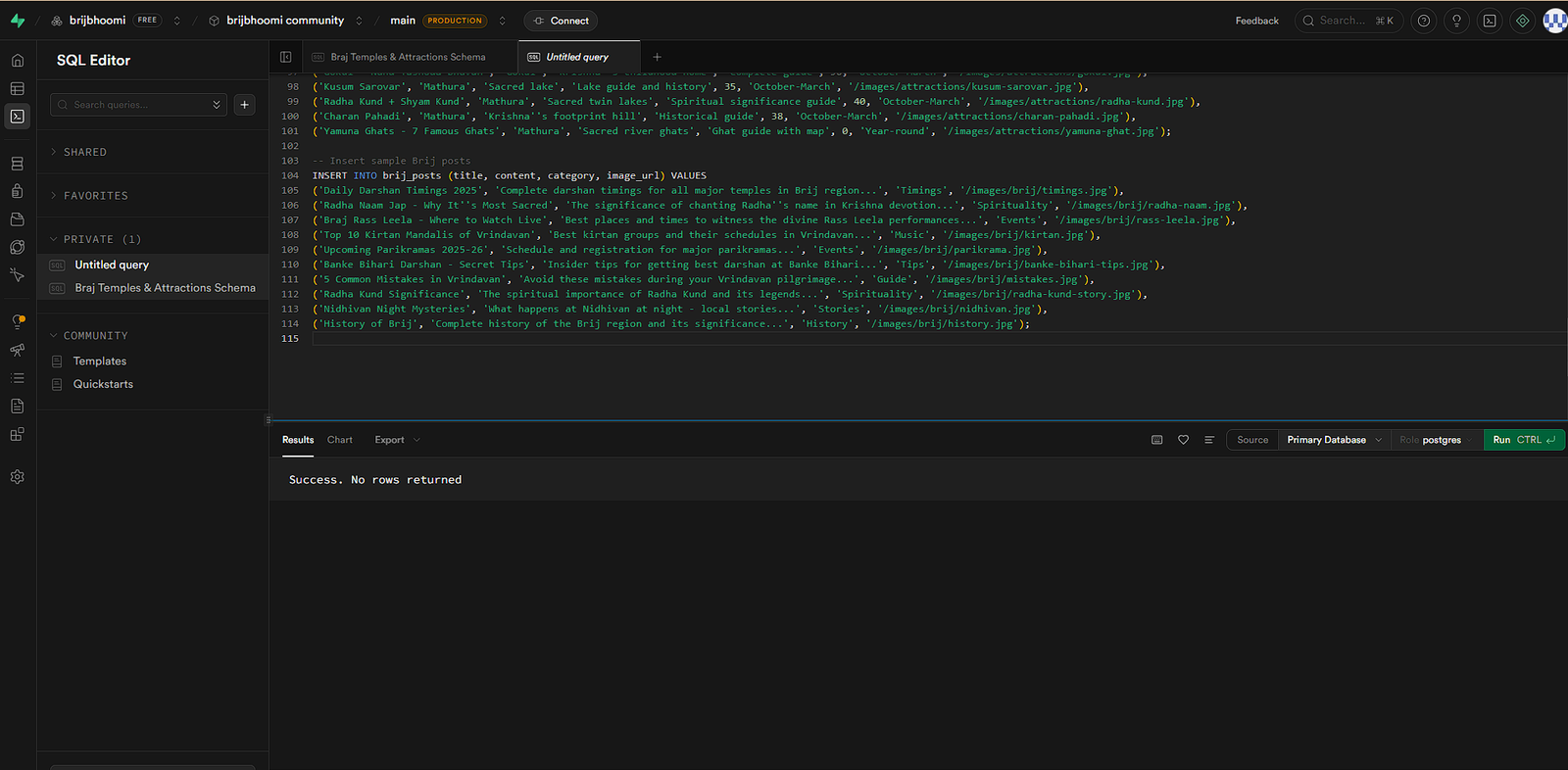1568x770 pixels.
Task: Open the Storage section icon in sidebar
Action: pyautogui.click(x=18, y=219)
